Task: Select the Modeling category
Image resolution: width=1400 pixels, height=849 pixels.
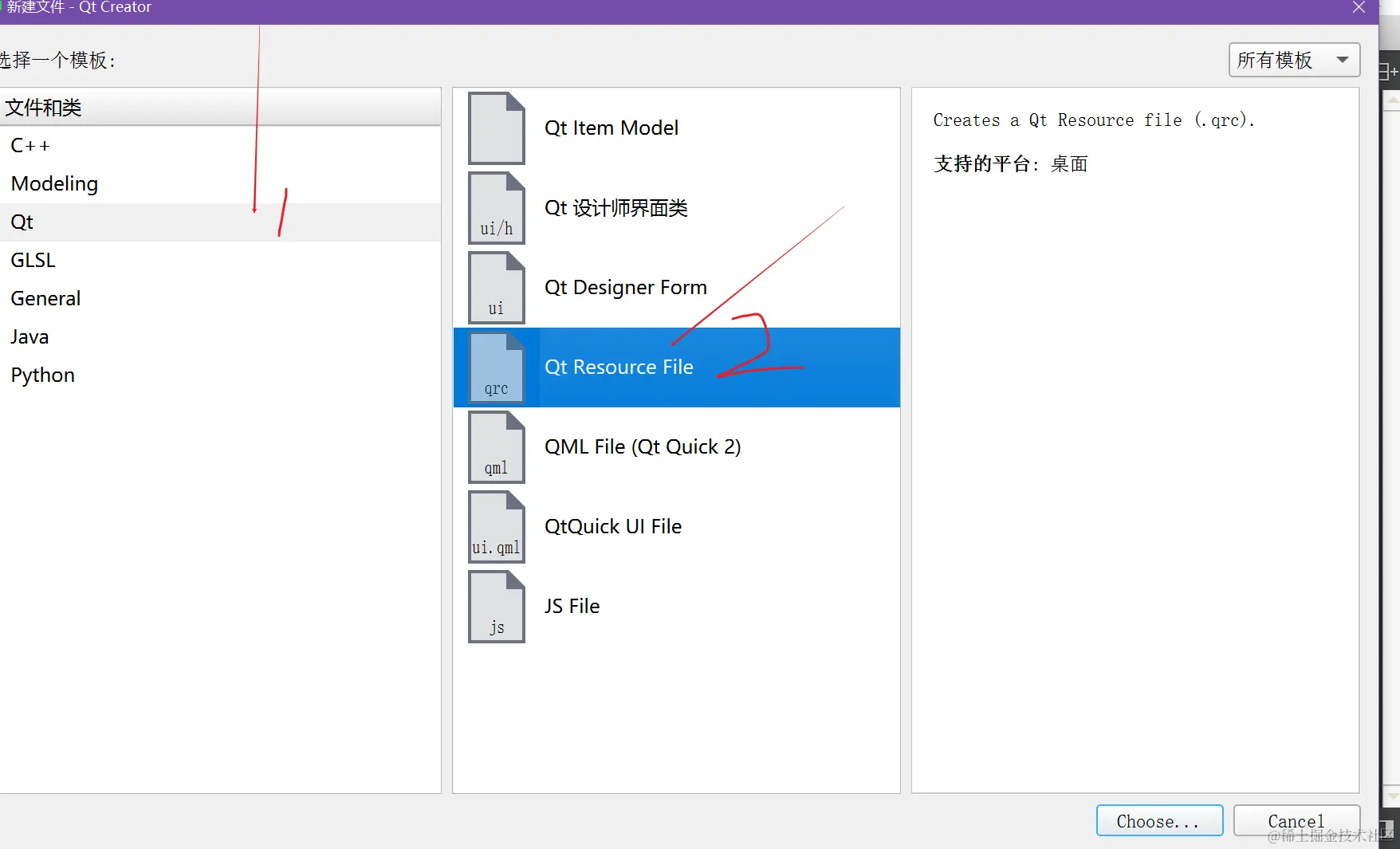Action: (220, 183)
